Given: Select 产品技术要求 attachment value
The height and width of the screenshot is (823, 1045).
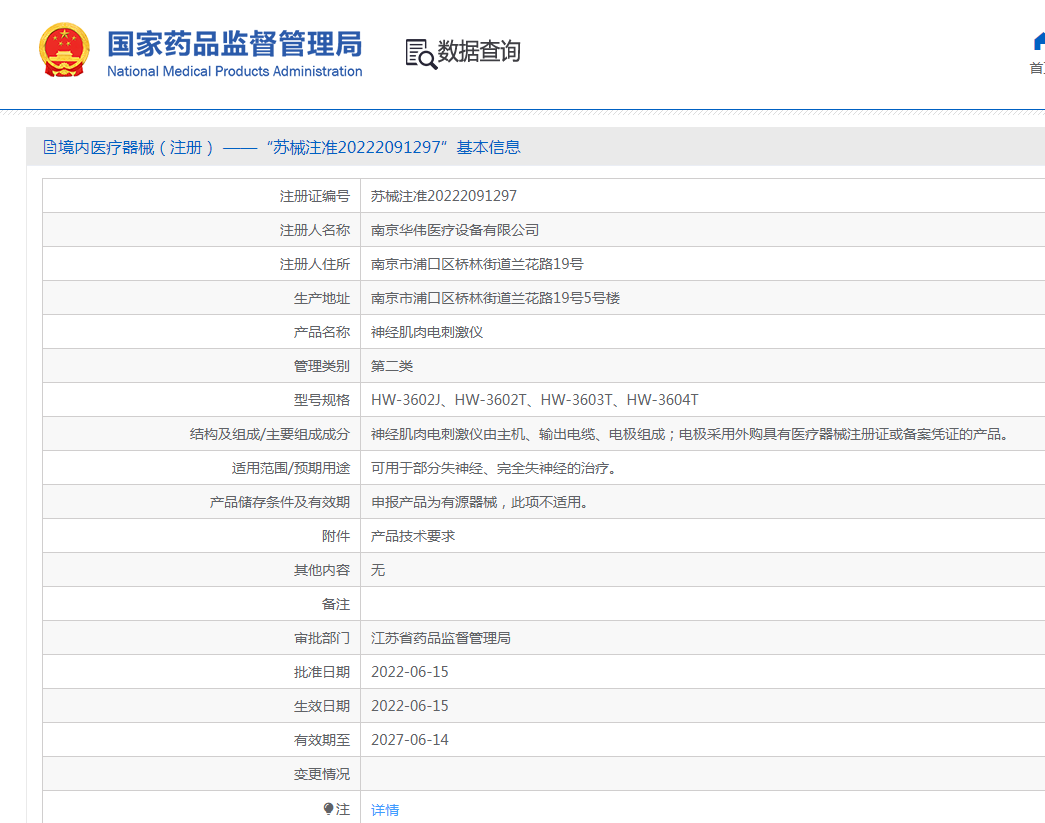Looking at the screenshot, I should (x=413, y=536).
